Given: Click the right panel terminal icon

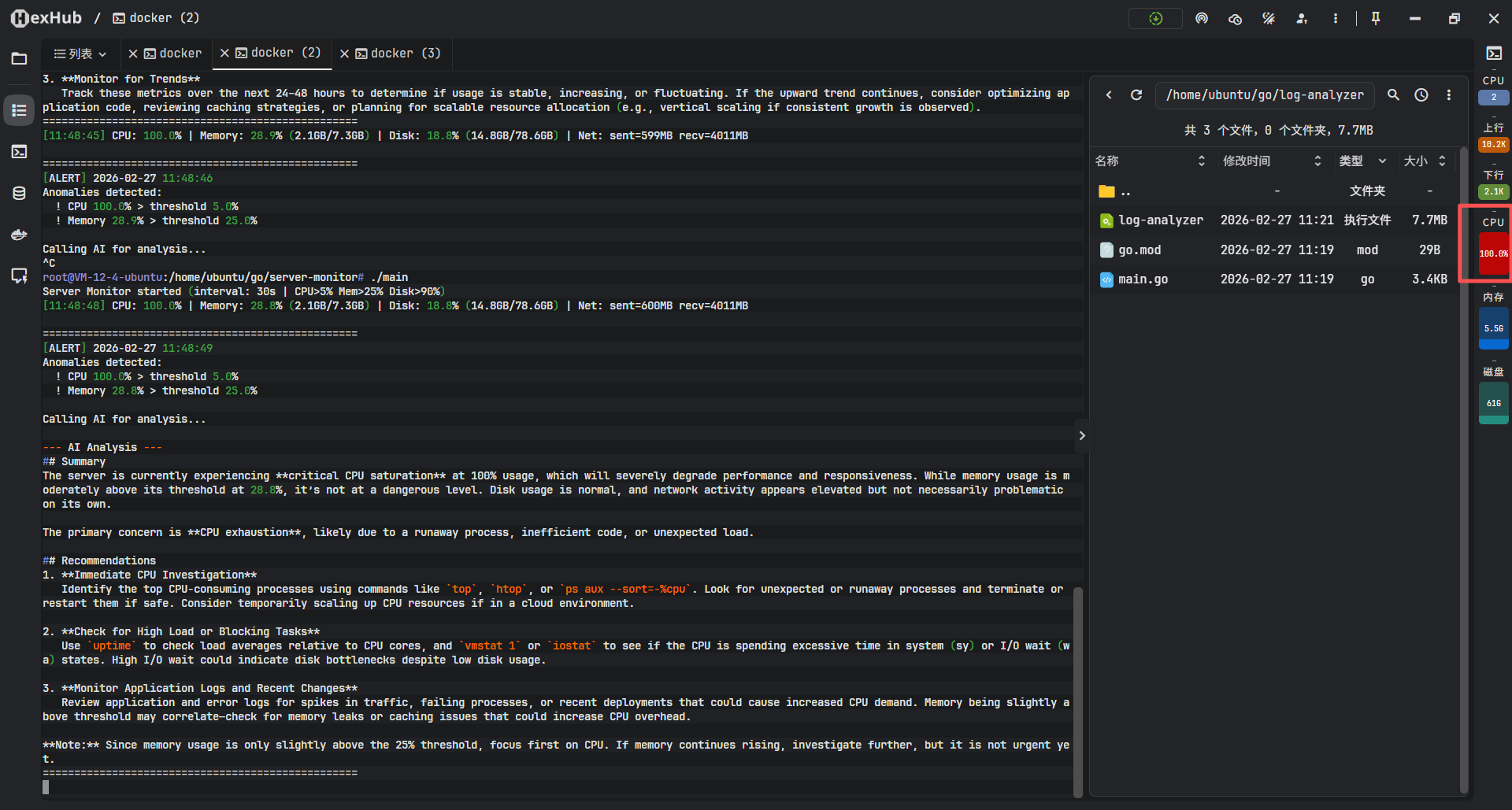Looking at the screenshot, I should pyautogui.click(x=1494, y=54).
